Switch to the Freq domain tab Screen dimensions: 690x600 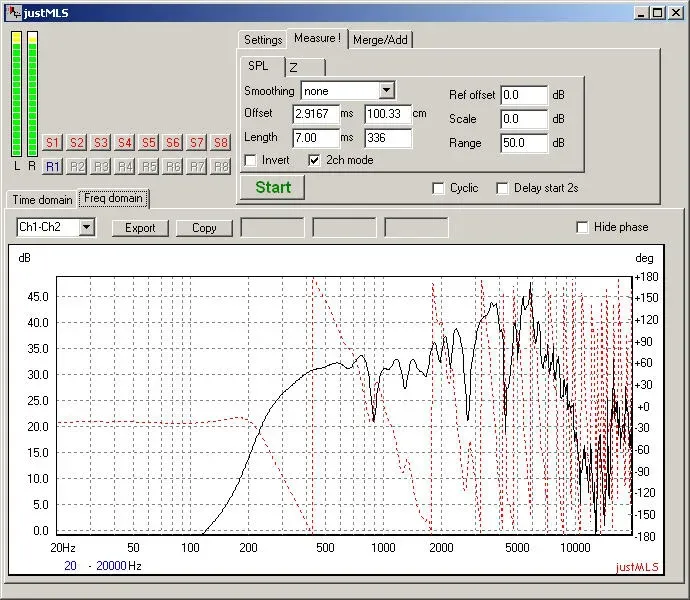pyautogui.click(x=114, y=198)
